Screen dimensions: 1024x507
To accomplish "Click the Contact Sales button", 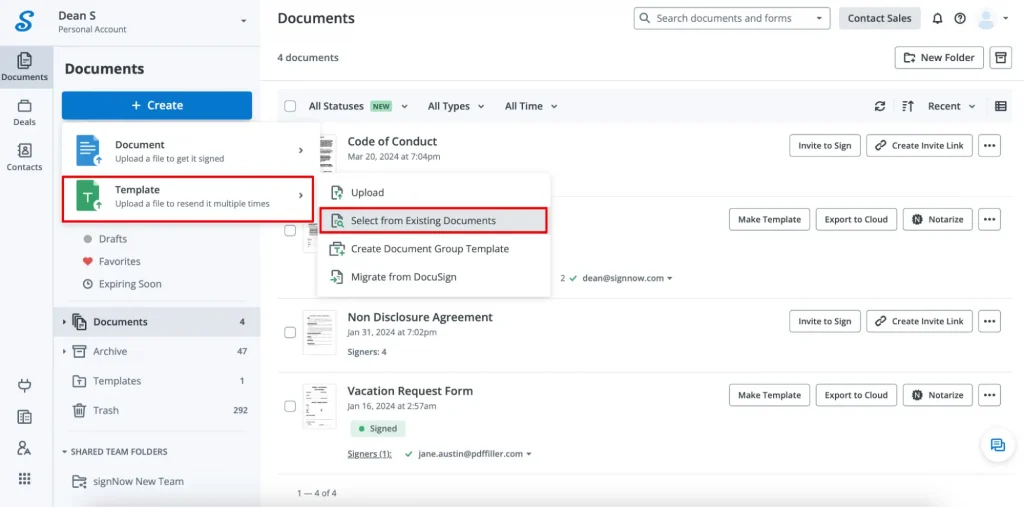I will tap(879, 18).
